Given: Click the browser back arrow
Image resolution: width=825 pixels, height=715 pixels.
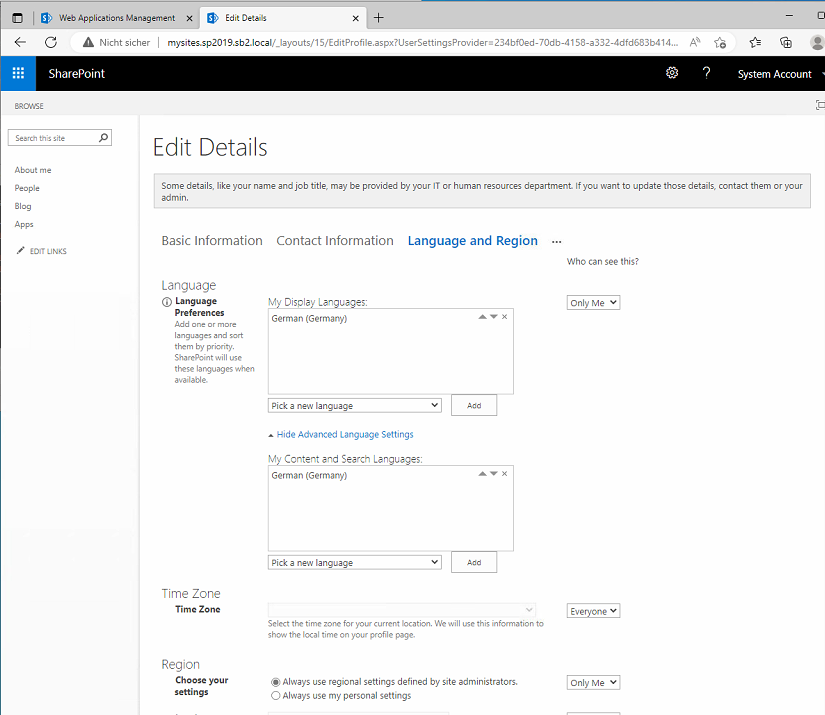Looking at the screenshot, I should 20,42.
